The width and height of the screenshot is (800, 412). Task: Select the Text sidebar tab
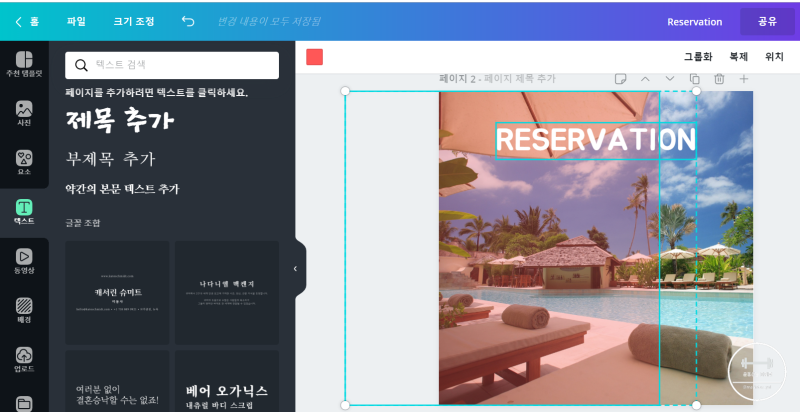(24, 212)
